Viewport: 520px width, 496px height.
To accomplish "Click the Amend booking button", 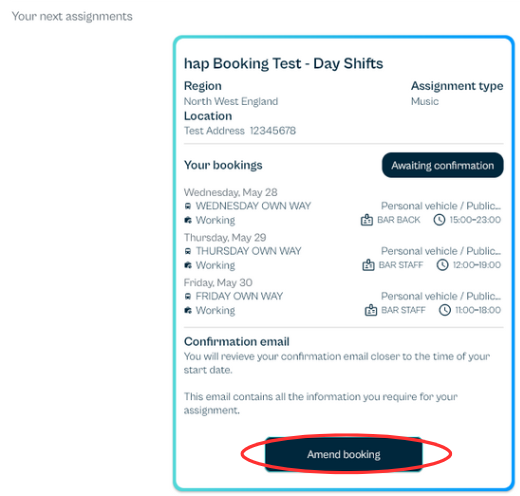I will [343, 454].
